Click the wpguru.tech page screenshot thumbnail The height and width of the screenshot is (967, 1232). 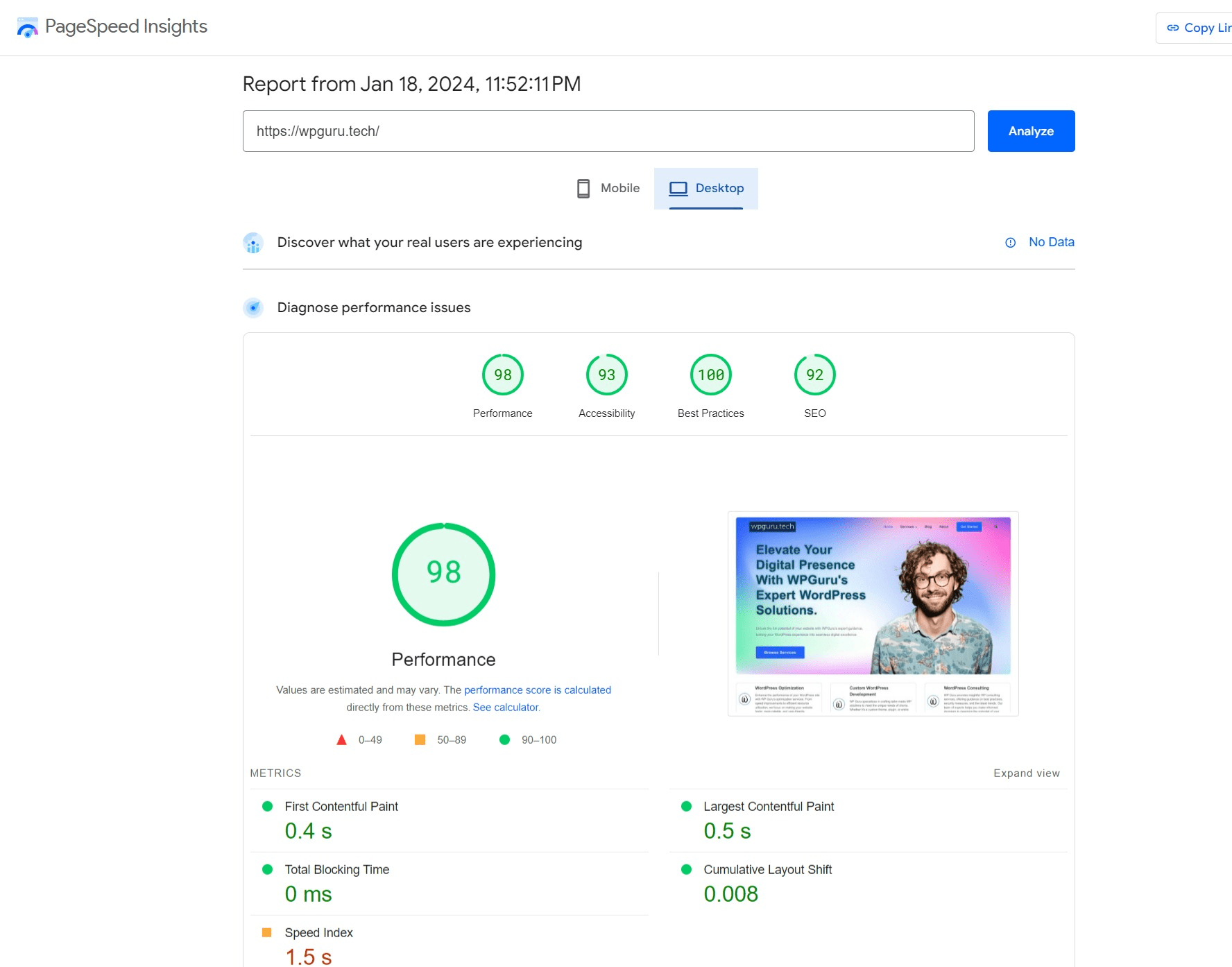click(x=873, y=613)
